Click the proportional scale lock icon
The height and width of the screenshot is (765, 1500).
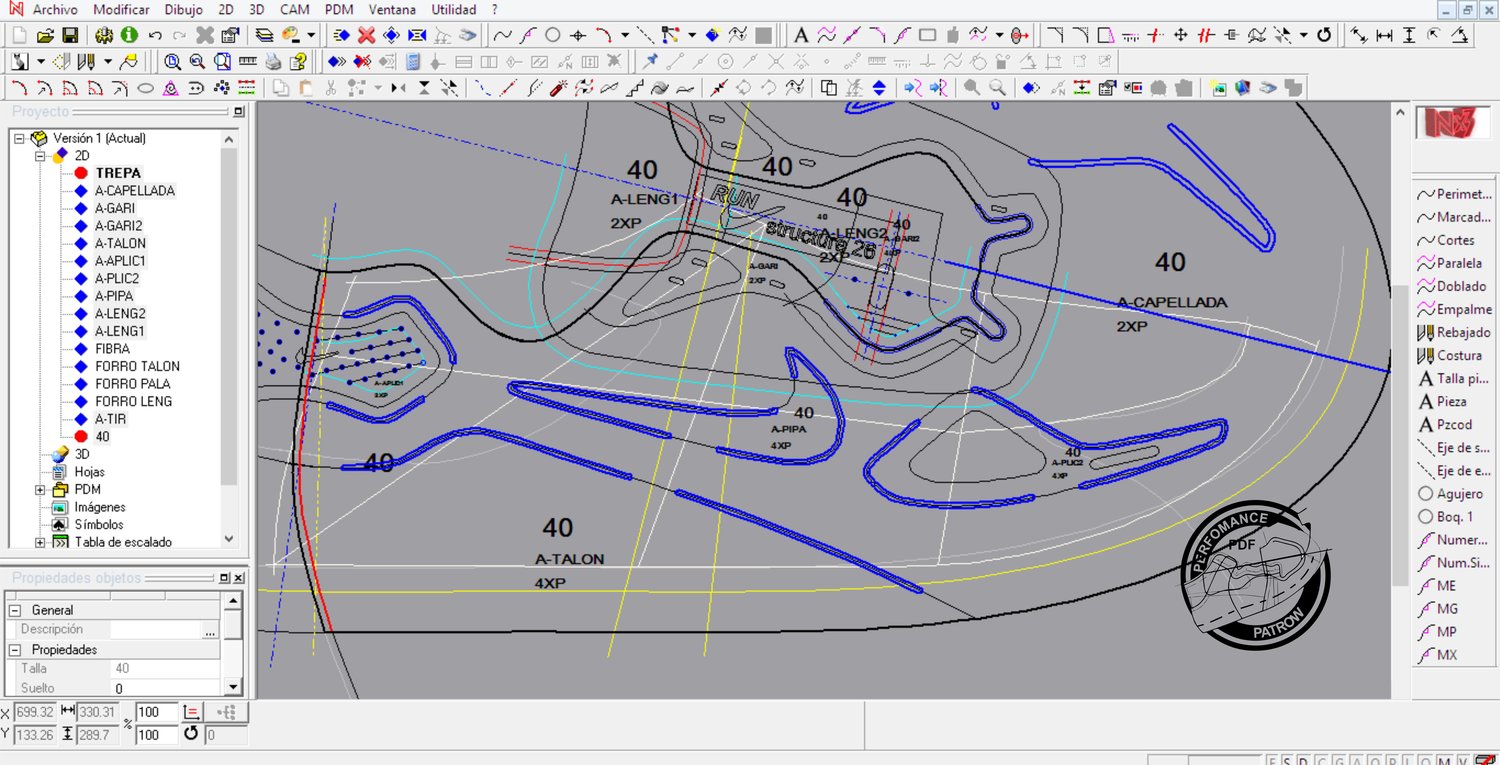pyautogui.click(x=194, y=713)
